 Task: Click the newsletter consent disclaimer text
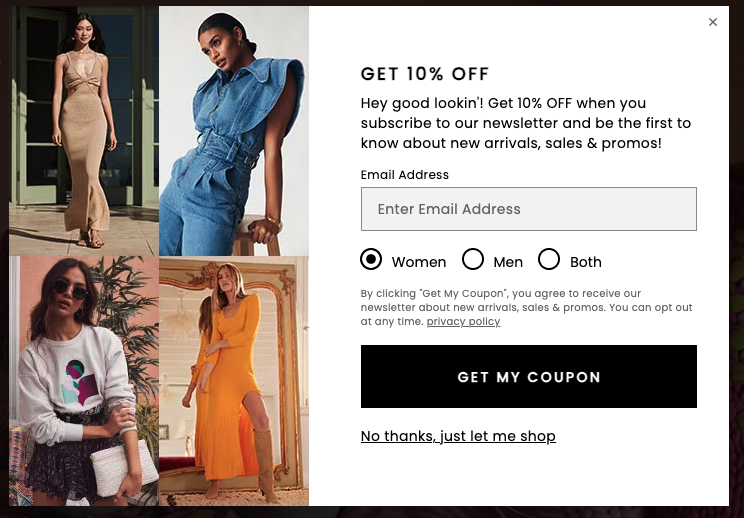point(526,307)
